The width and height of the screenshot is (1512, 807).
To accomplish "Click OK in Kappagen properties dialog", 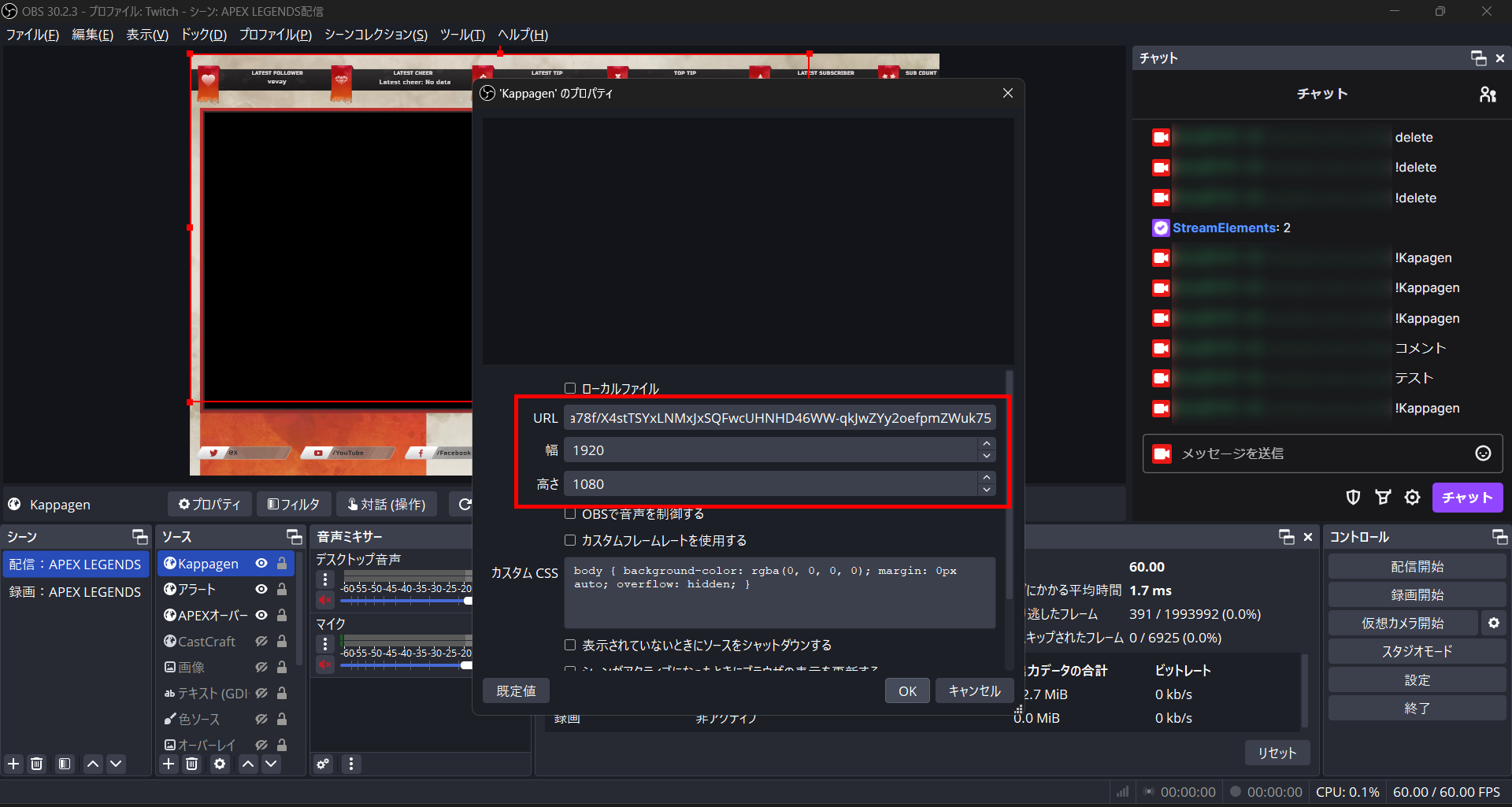I will pyautogui.click(x=907, y=691).
